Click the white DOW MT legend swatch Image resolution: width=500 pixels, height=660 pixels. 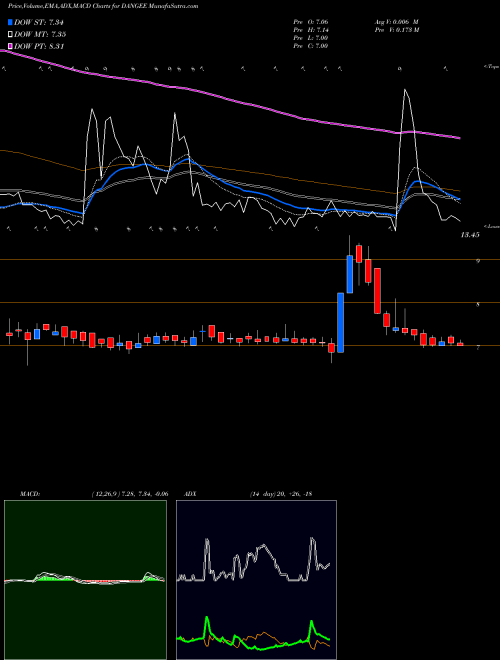click(x=10, y=34)
